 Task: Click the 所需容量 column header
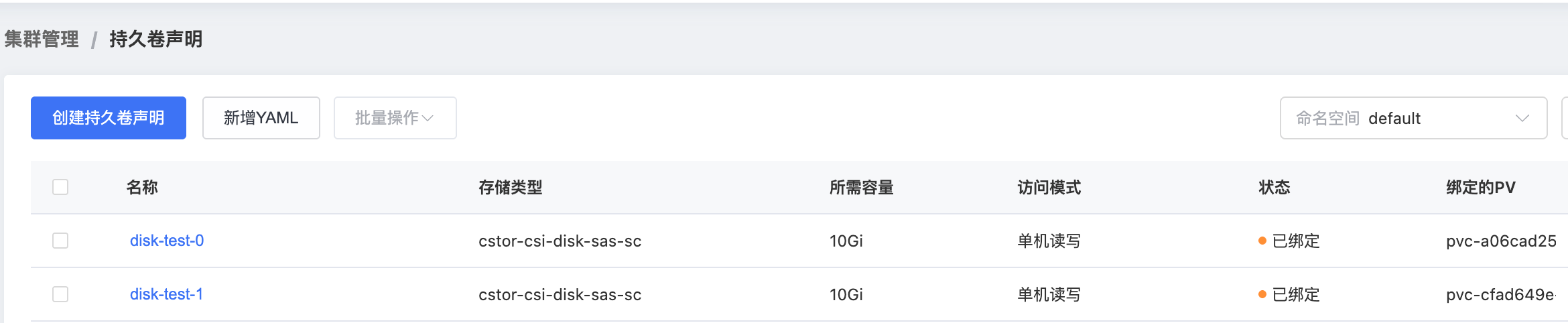click(861, 188)
